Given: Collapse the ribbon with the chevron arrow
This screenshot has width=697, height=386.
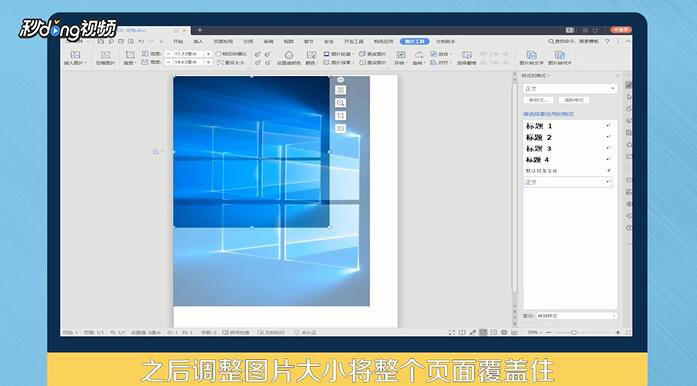Looking at the screenshot, I should pyautogui.click(x=628, y=41).
